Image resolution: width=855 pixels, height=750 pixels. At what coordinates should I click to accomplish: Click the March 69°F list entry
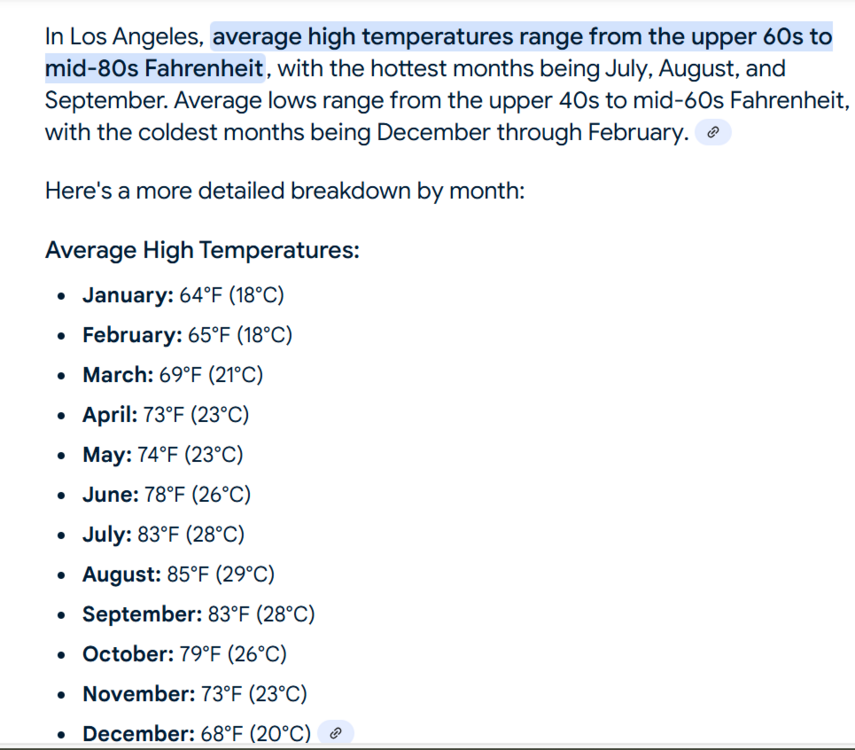click(172, 375)
